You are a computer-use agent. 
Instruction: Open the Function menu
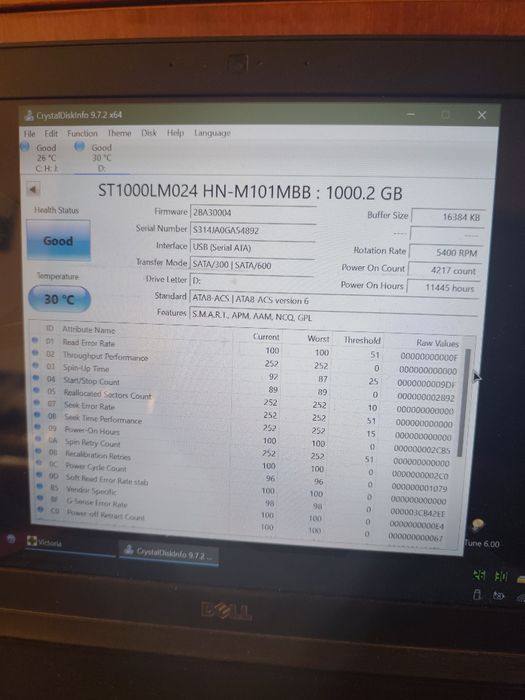click(82, 133)
